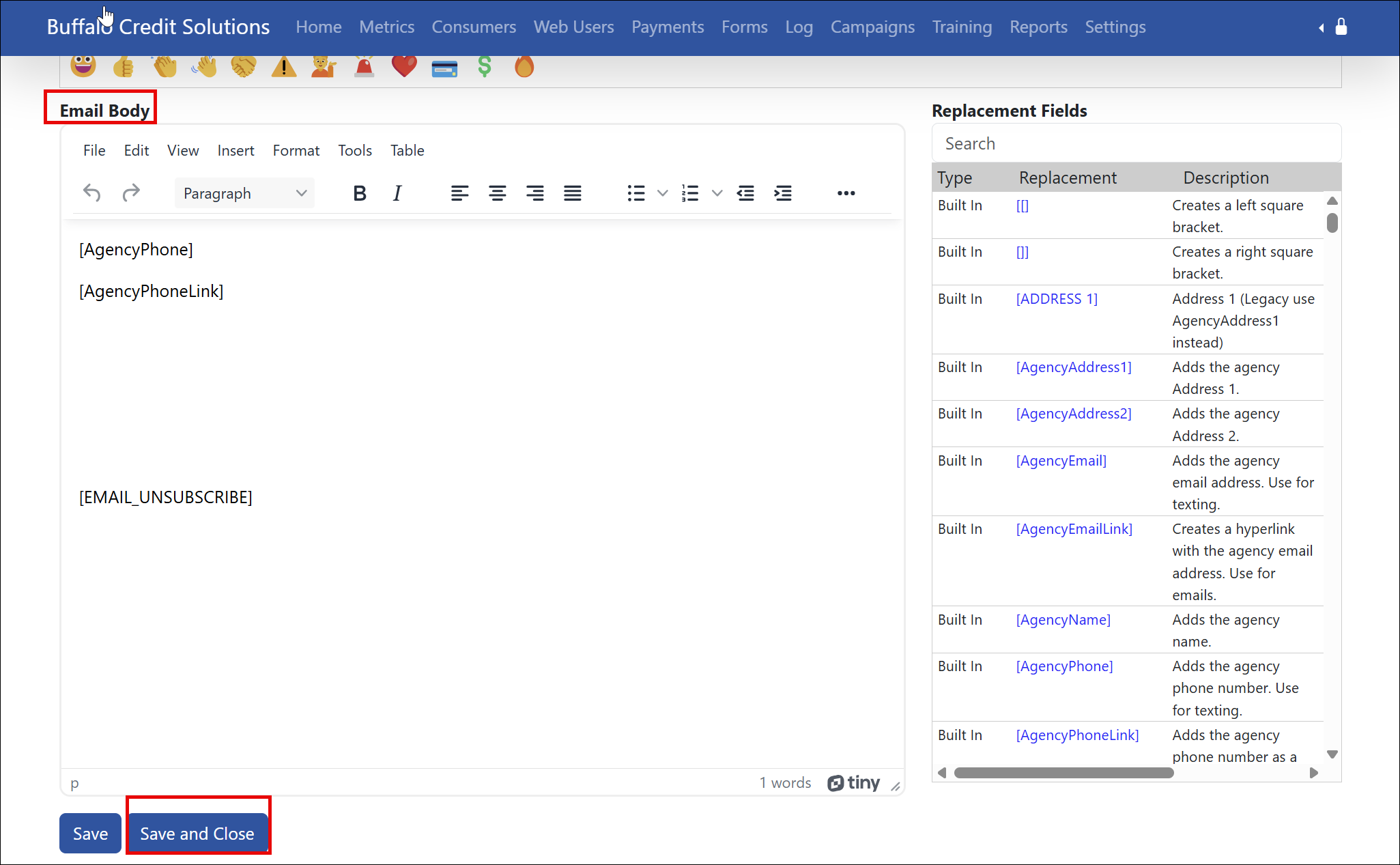Screen dimensions: 1400x865
Task: Click the Replacement Fields search box
Action: (1136, 143)
